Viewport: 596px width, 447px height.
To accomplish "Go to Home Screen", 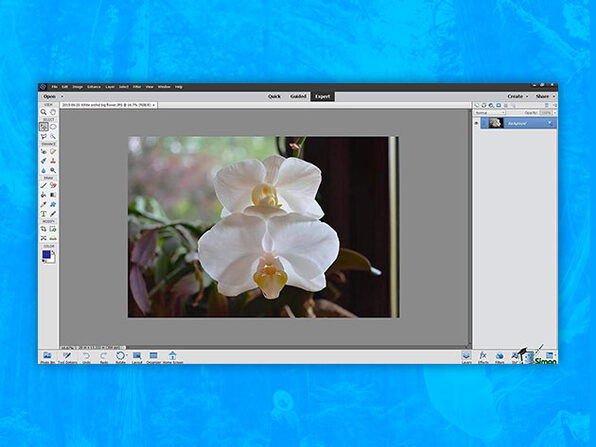I will (173, 356).
